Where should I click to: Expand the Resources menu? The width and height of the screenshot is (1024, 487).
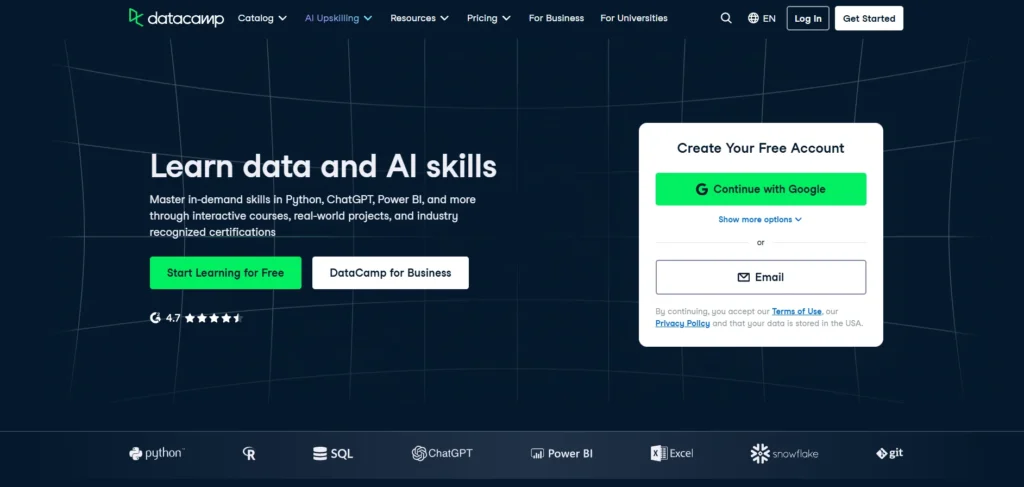coord(419,18)
